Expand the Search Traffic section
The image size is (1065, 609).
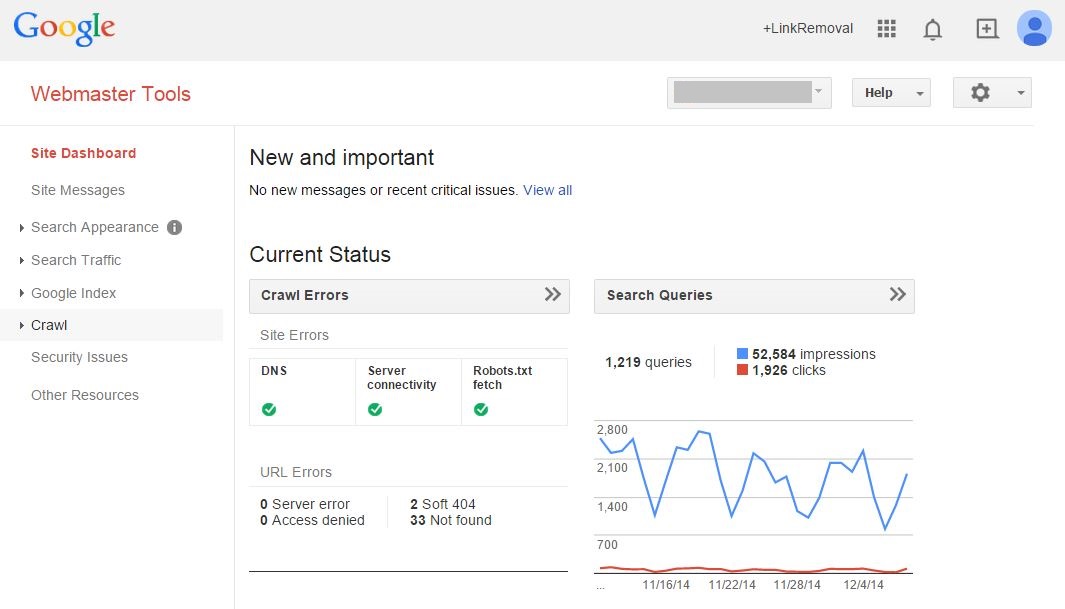[x=76, y=260]
